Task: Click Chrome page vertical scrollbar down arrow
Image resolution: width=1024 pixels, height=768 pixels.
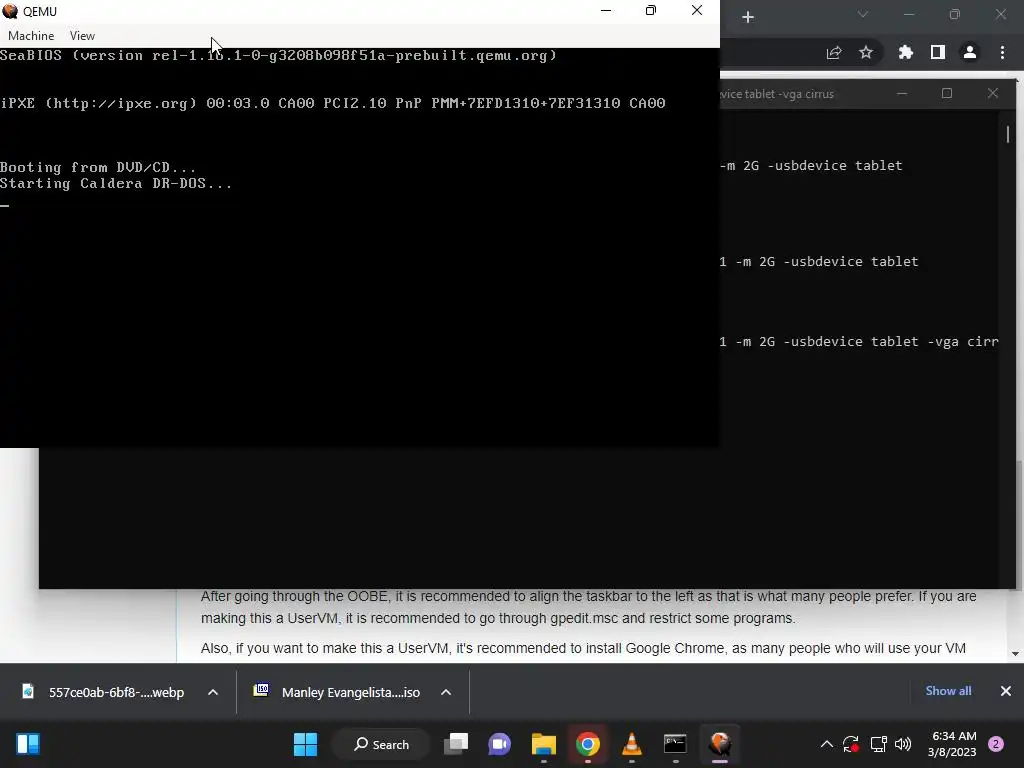Action: 1015,654
